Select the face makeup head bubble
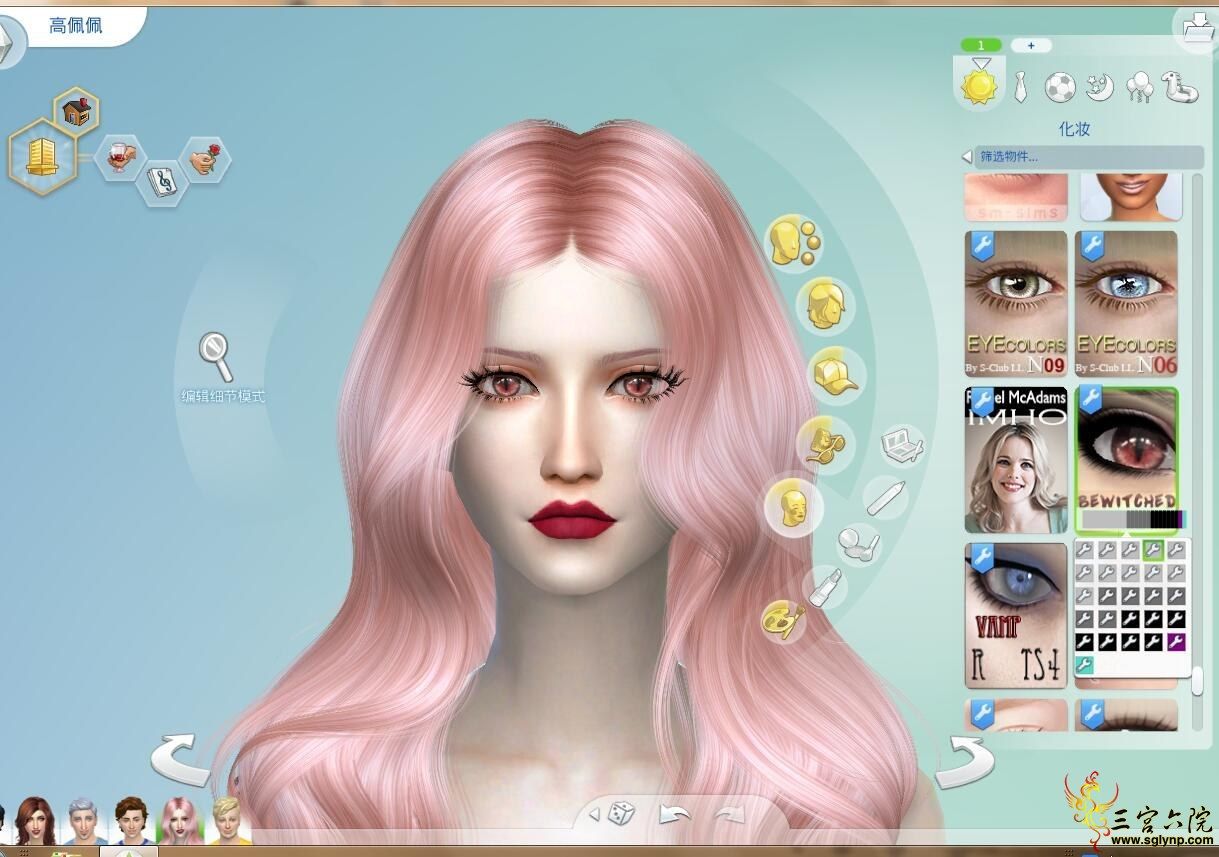 [793, 506]
